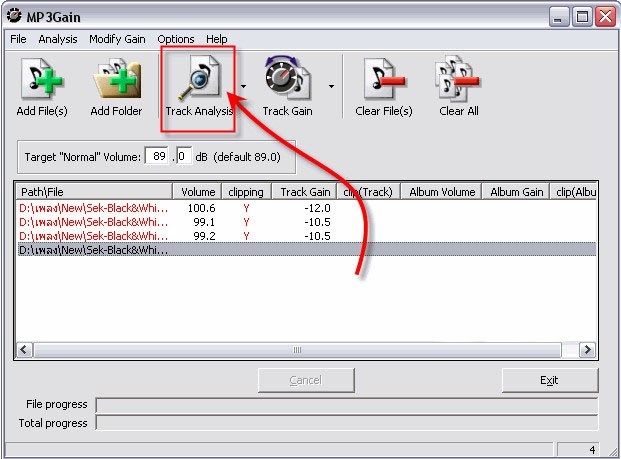
Task: Open the Analysis menu
Action: tap(58, 39)
